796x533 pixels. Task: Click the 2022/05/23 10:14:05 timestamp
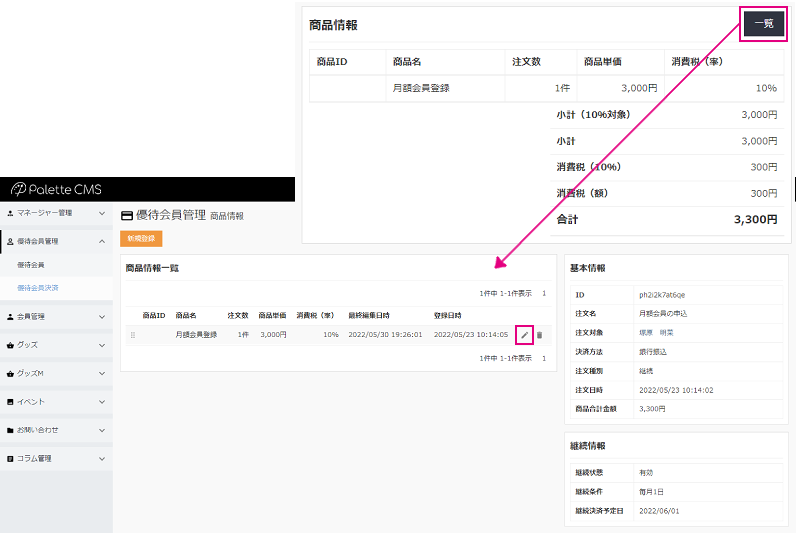point(471,335)
